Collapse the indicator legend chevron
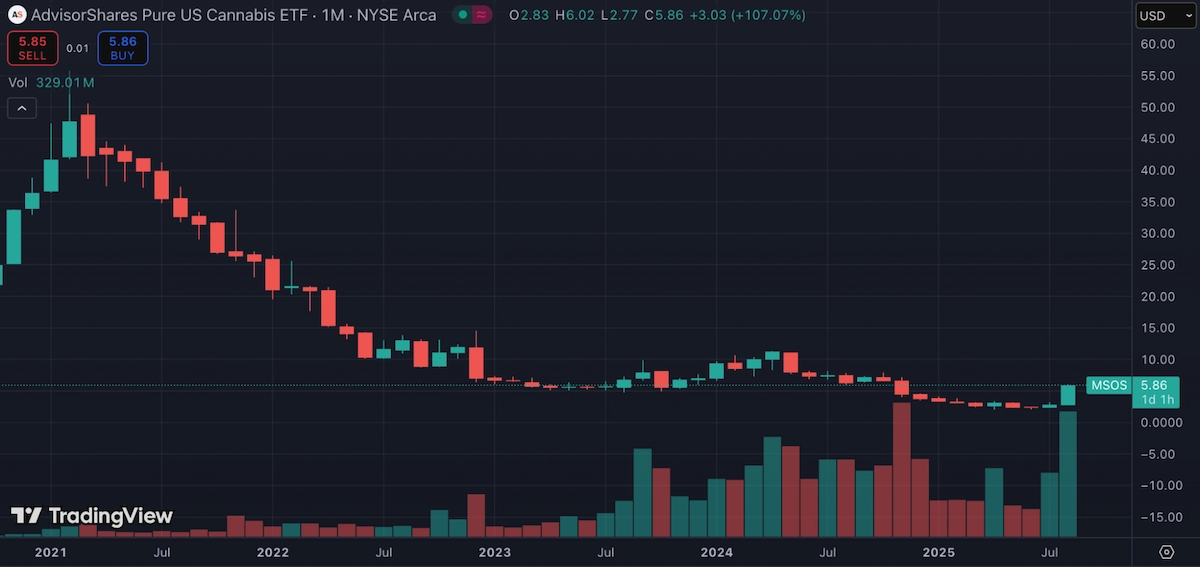Viewport: 1200px width, 567px height. [x=22, y=108]
